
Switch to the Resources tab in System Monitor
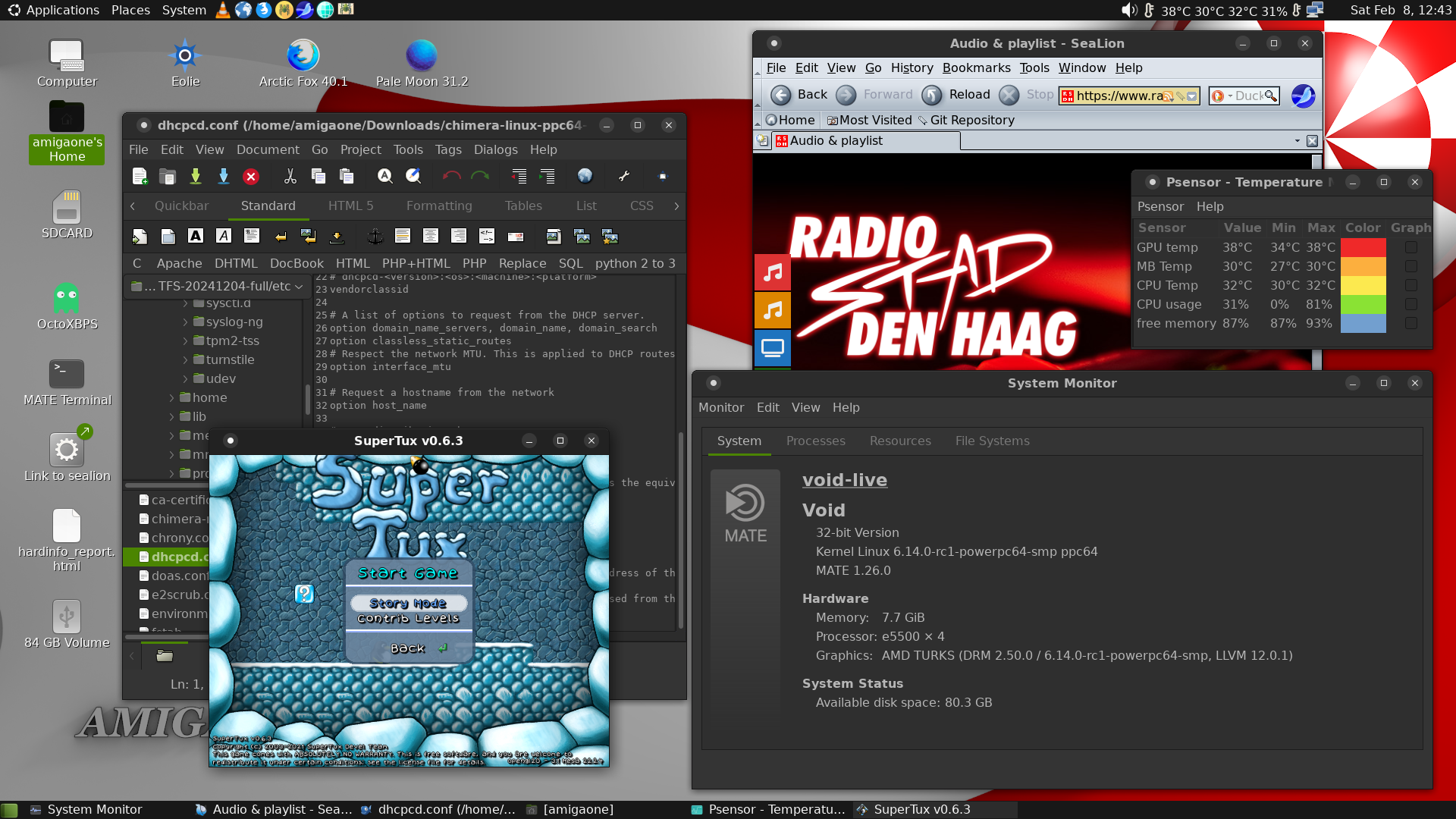click(900, 441)
